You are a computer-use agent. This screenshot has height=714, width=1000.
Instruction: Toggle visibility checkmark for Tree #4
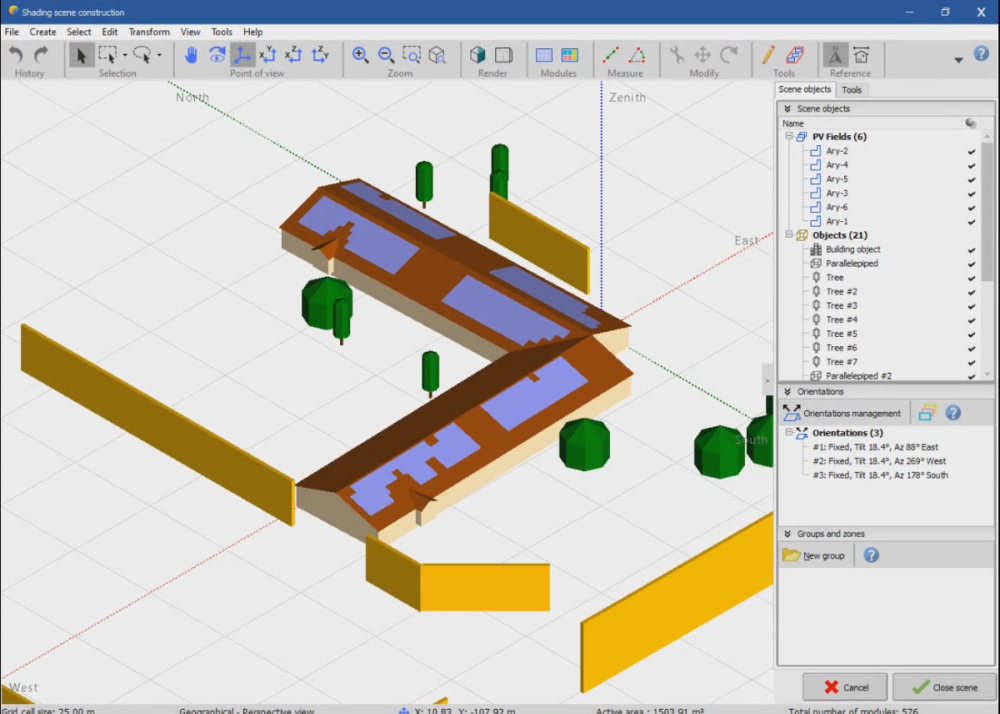[971, 320]
